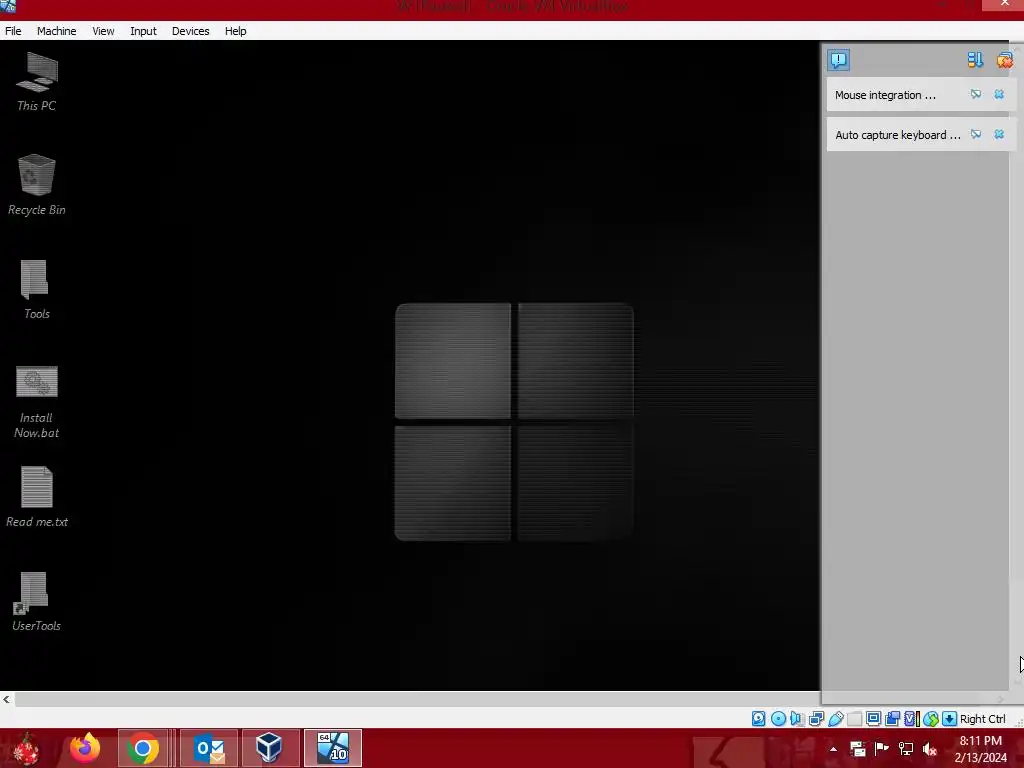Open the Machine menu
The height and width of the screenshot is (768, 1024).
click(x=56, y=31)
